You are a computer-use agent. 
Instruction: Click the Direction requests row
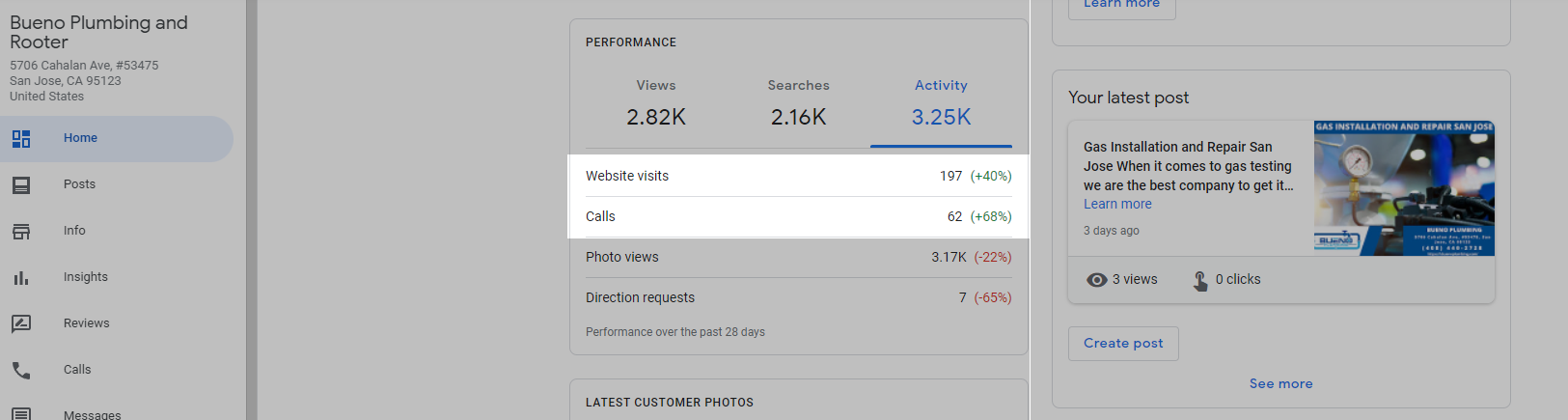click(799, 297)
